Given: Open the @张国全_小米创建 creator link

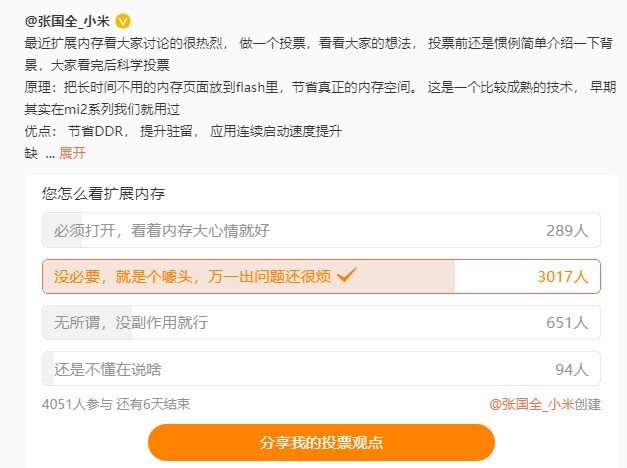Looking at the screenshot, I should [545, 404].
